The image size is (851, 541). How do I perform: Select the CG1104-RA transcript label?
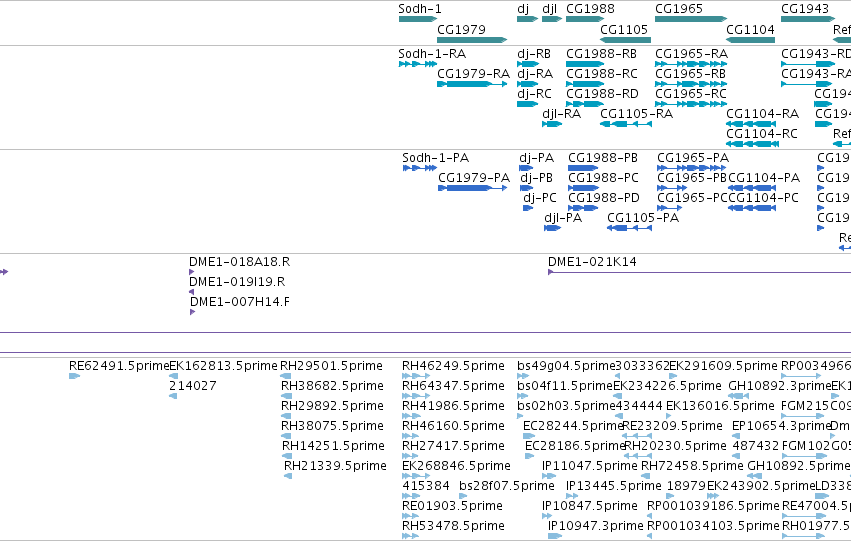click(x=763, y=114)
